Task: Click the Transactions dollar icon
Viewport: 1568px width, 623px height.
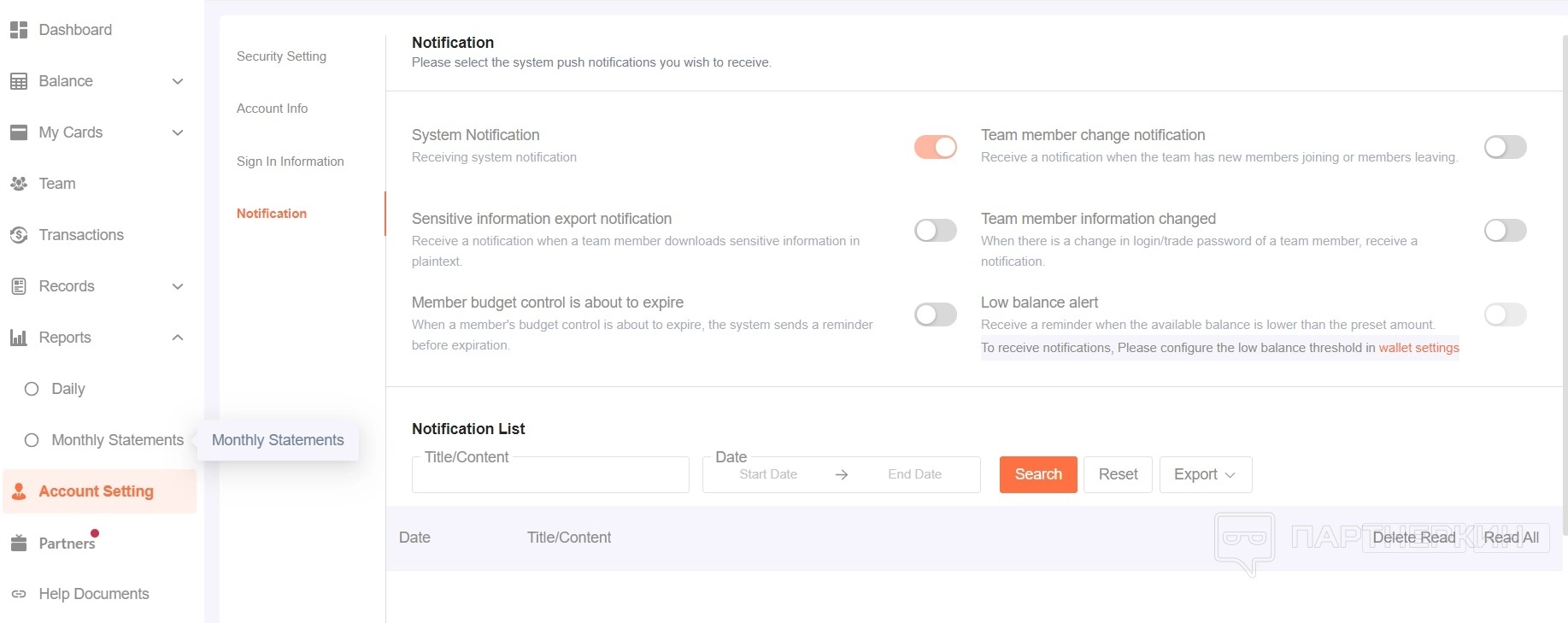Action: (x=19, y=235)
